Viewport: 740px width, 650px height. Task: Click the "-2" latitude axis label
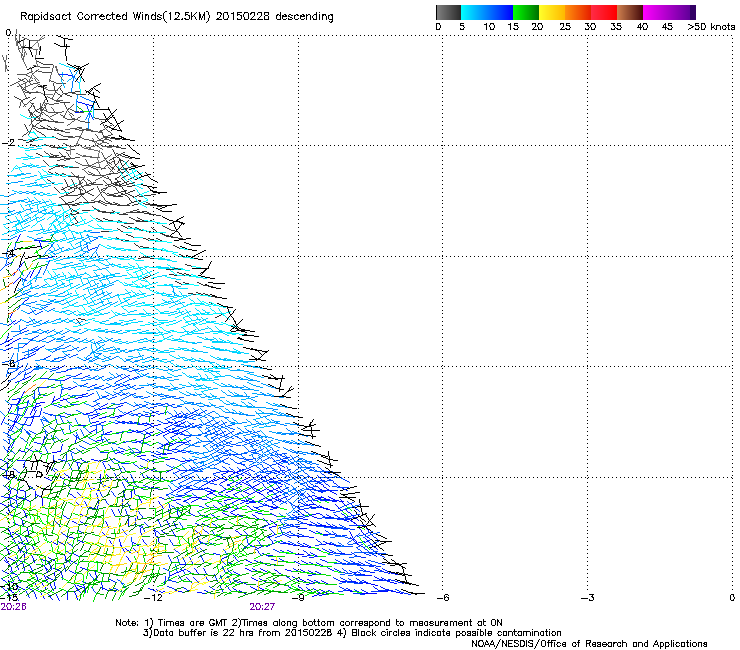point(8,143)
